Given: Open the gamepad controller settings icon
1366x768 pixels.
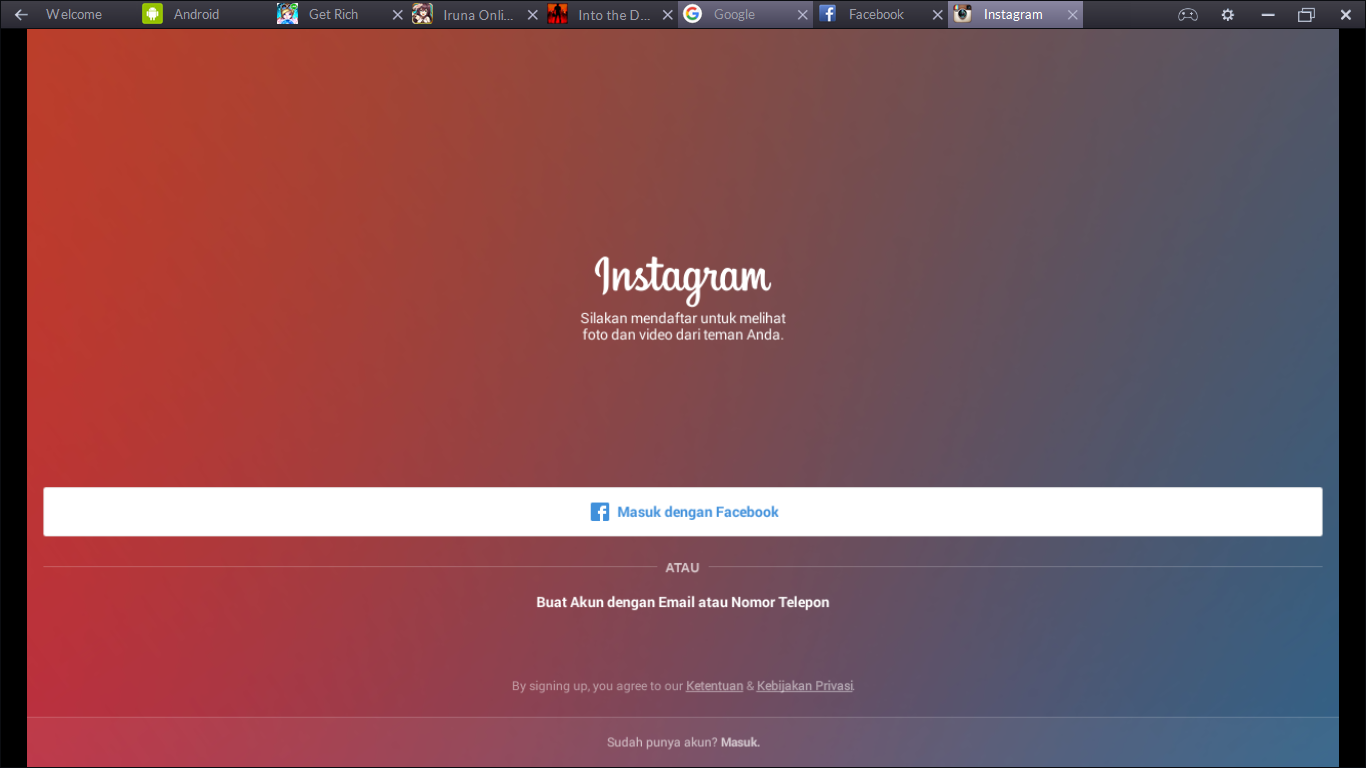Looking at the screenshot, I should tap(1187, 15).
